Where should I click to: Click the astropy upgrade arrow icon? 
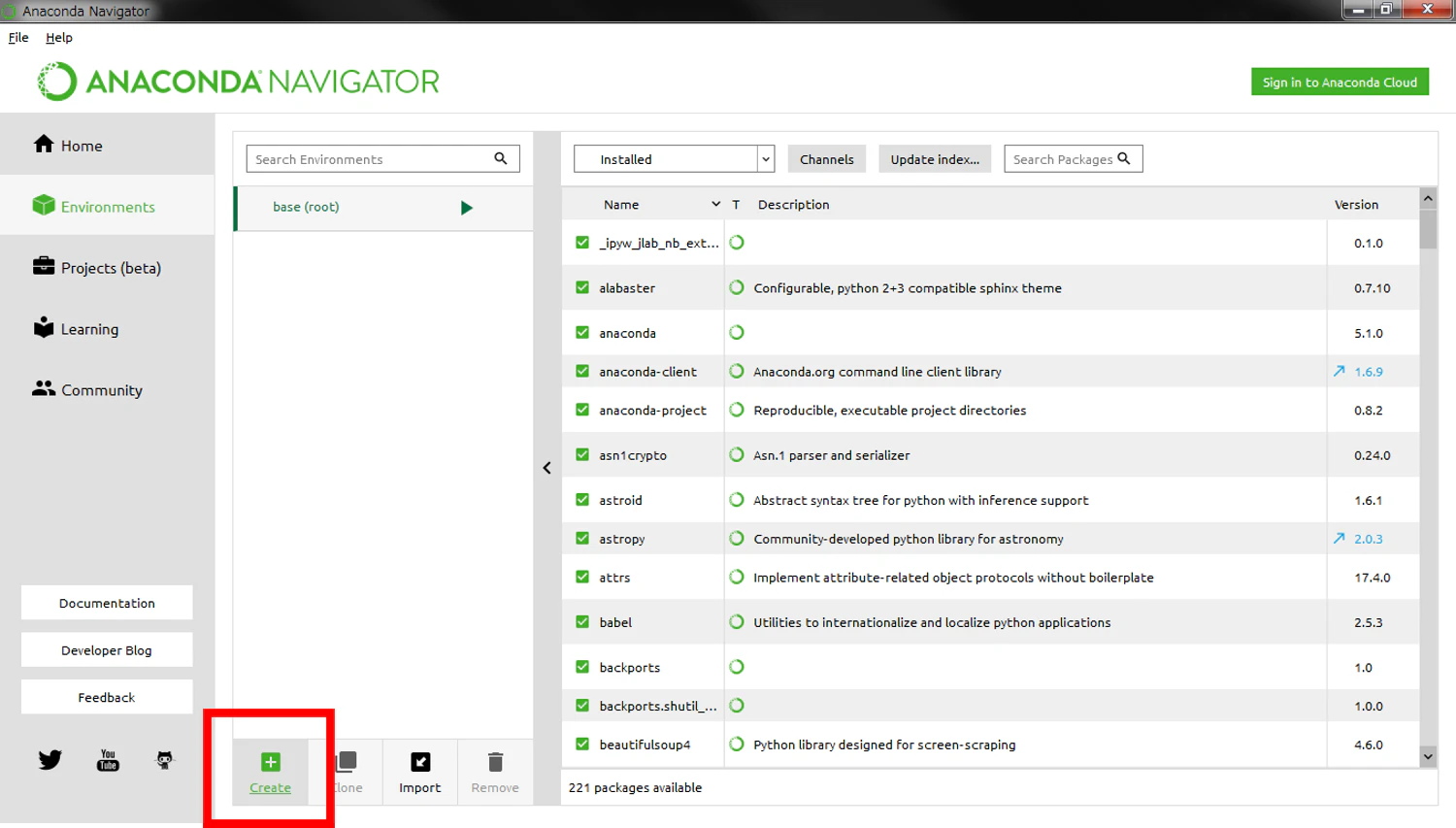[1340, 538]
